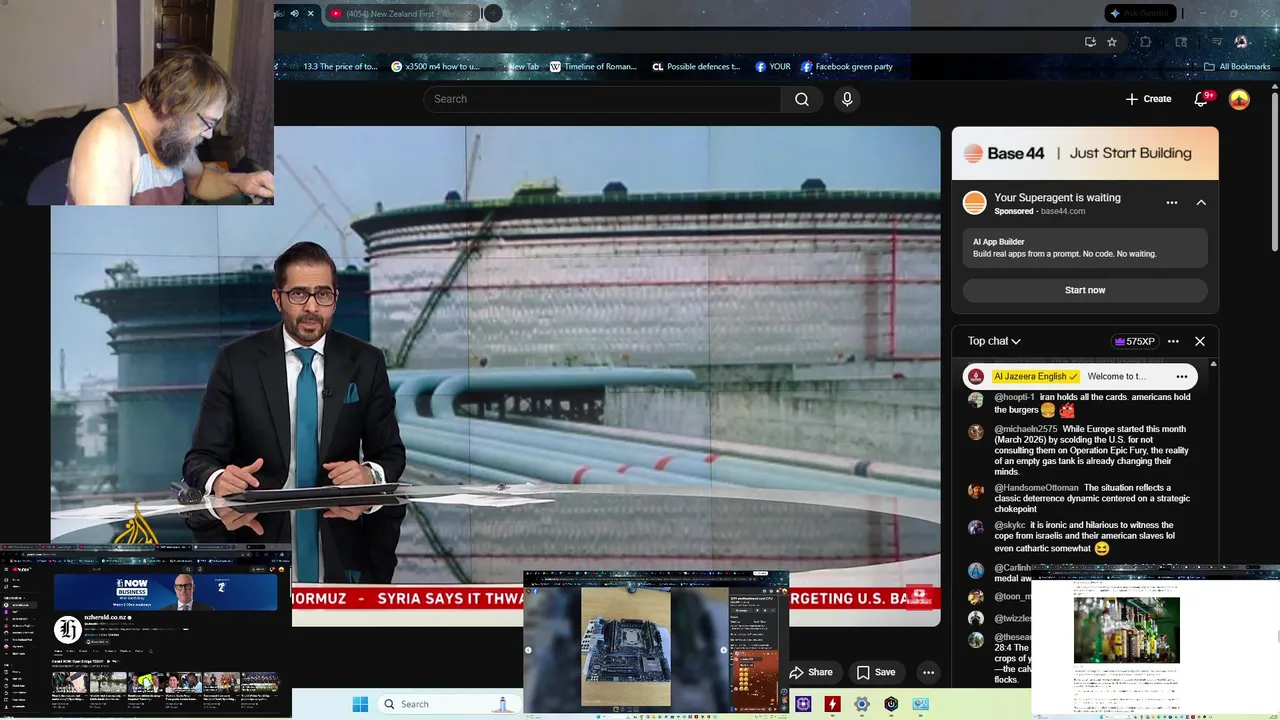Open the 'Facebook green party' bookmark
1280x720 pixels.
pos(847,67)
